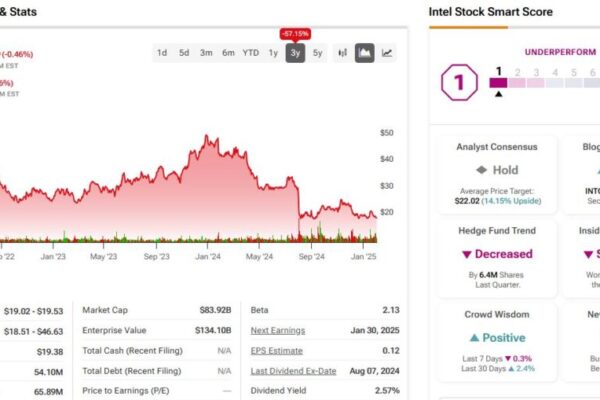Switch chart to 3m range

coord(206,53)
